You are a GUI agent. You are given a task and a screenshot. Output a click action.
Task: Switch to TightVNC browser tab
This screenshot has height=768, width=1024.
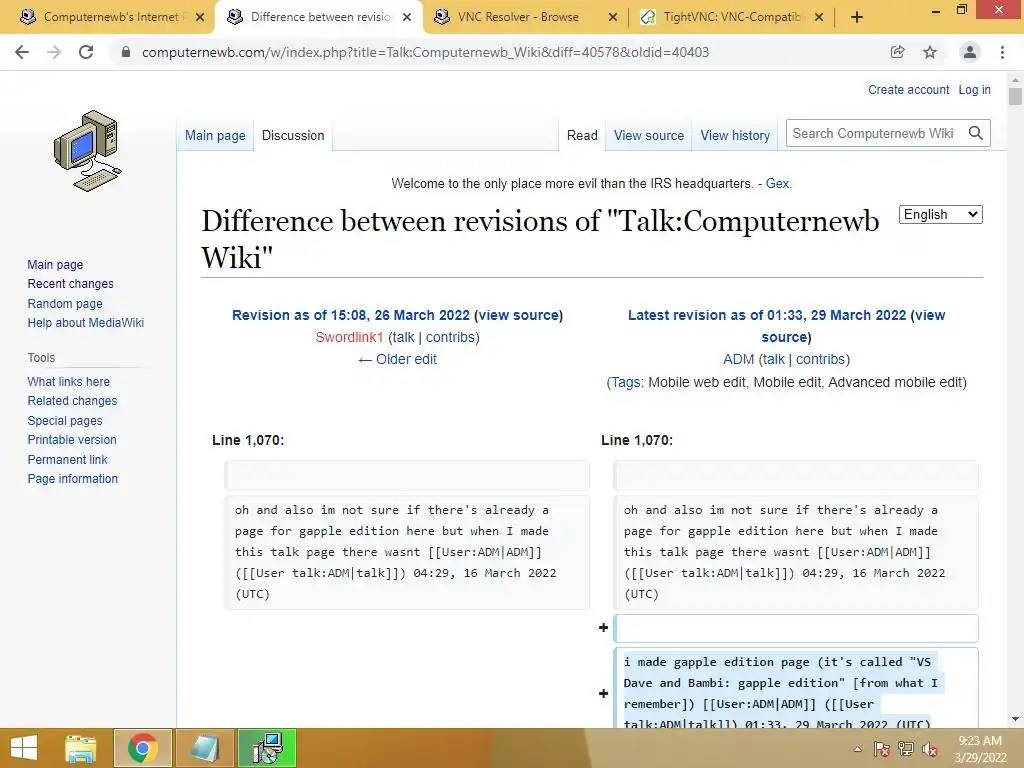(x=733, y=18)
